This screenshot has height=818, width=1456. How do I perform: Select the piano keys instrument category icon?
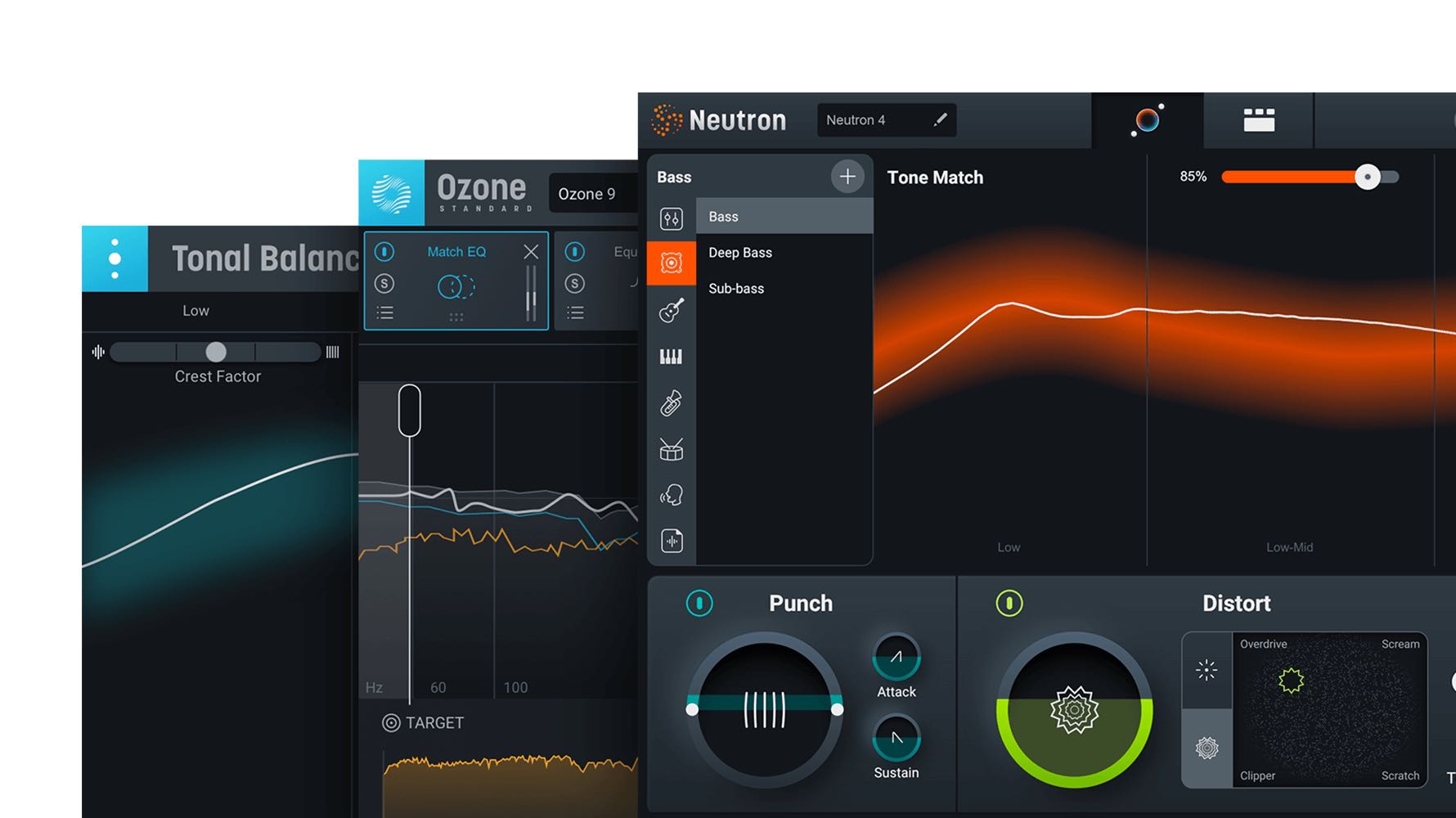click(x=671, y=357)
